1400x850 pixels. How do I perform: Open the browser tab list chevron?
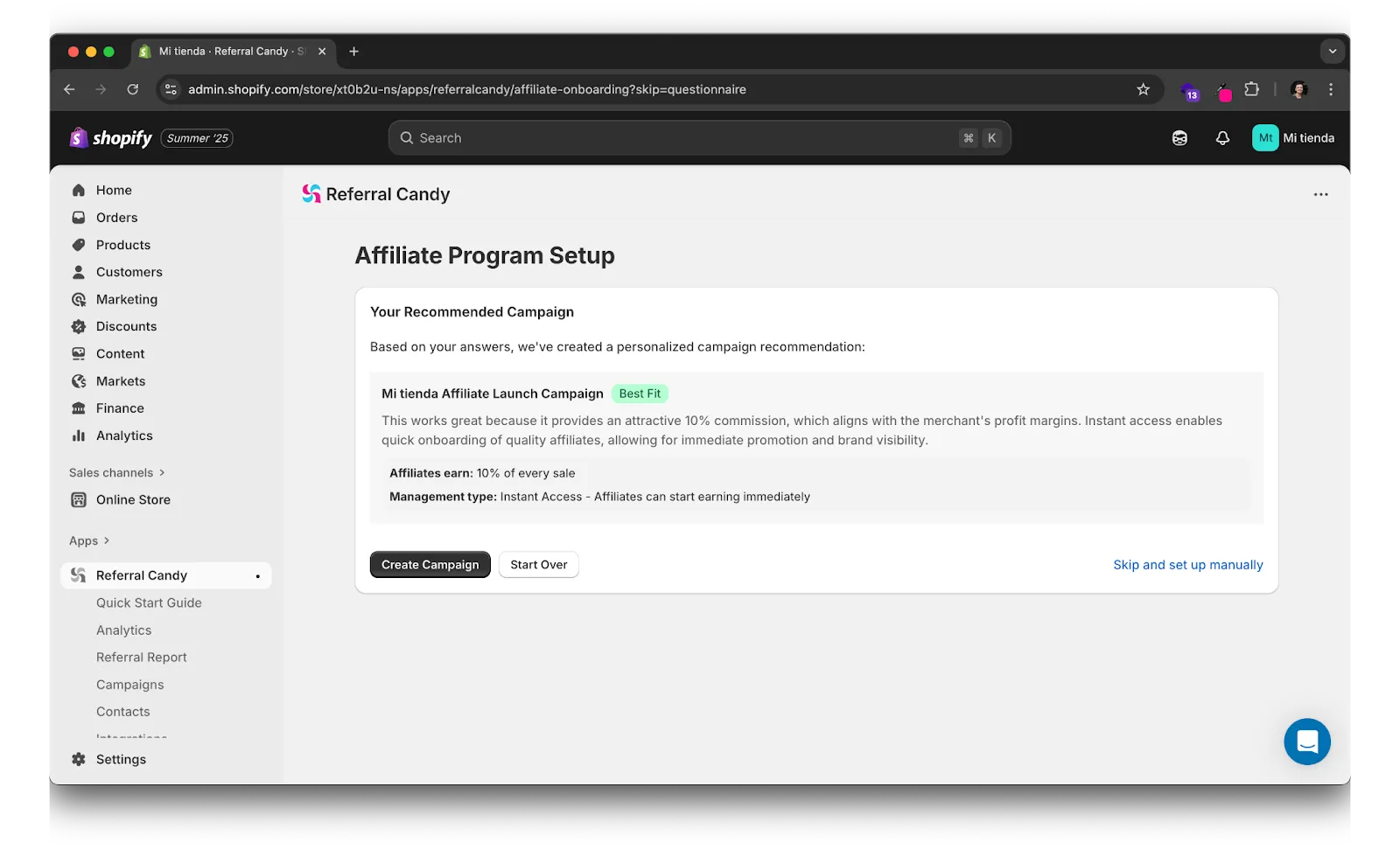[1332, 52]
